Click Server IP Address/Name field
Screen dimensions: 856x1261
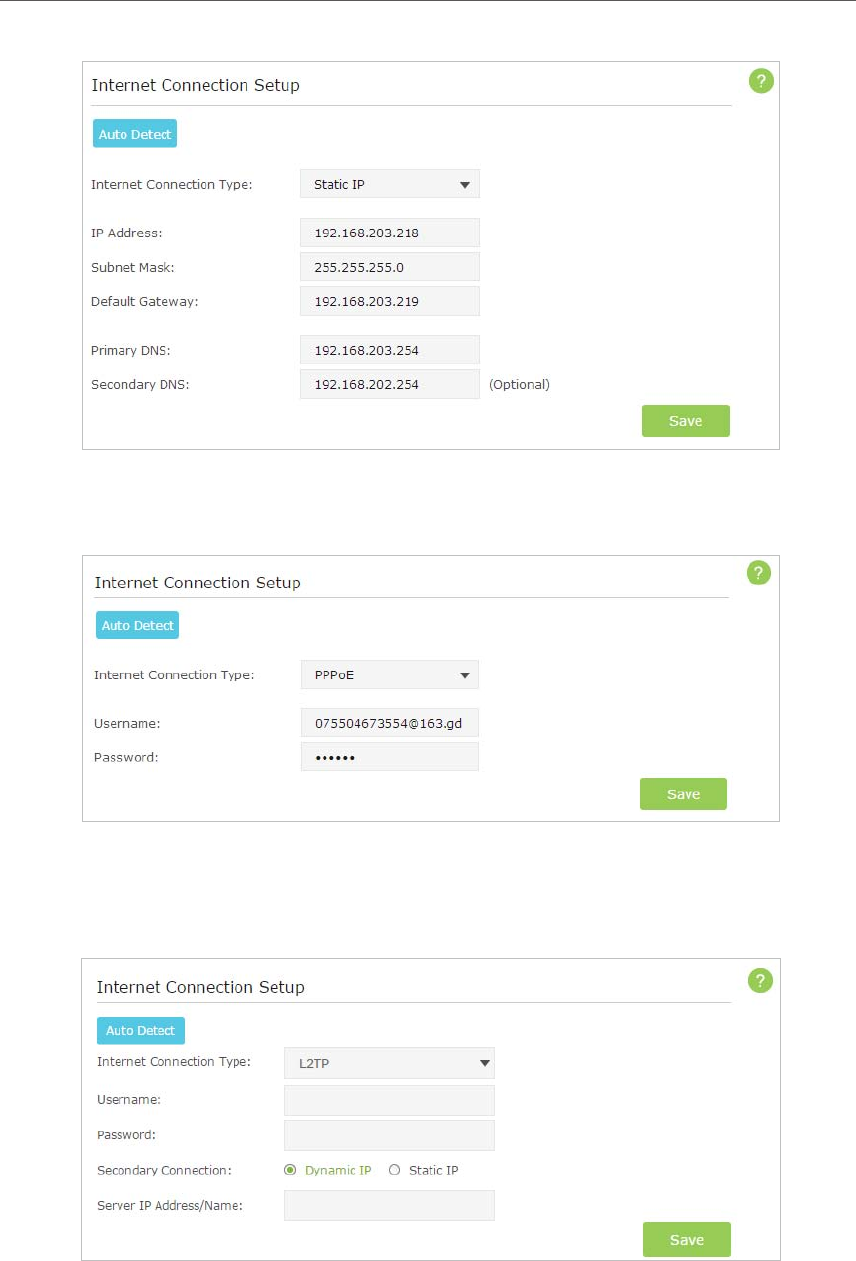(389, 1205)
